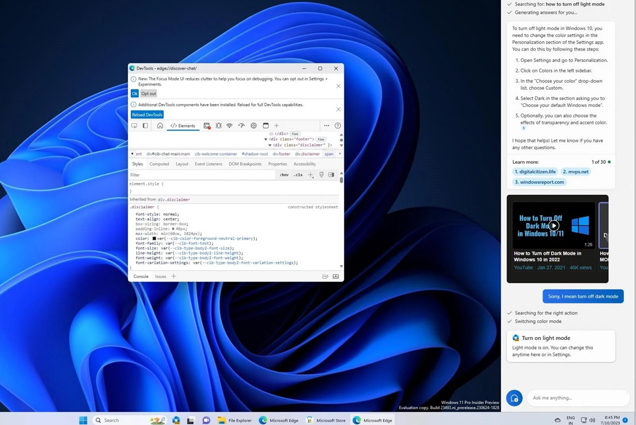Screen dimensions: 636x425
Task: Open Microsoft Store from the taskbar
Action: [x=327, y=420]
